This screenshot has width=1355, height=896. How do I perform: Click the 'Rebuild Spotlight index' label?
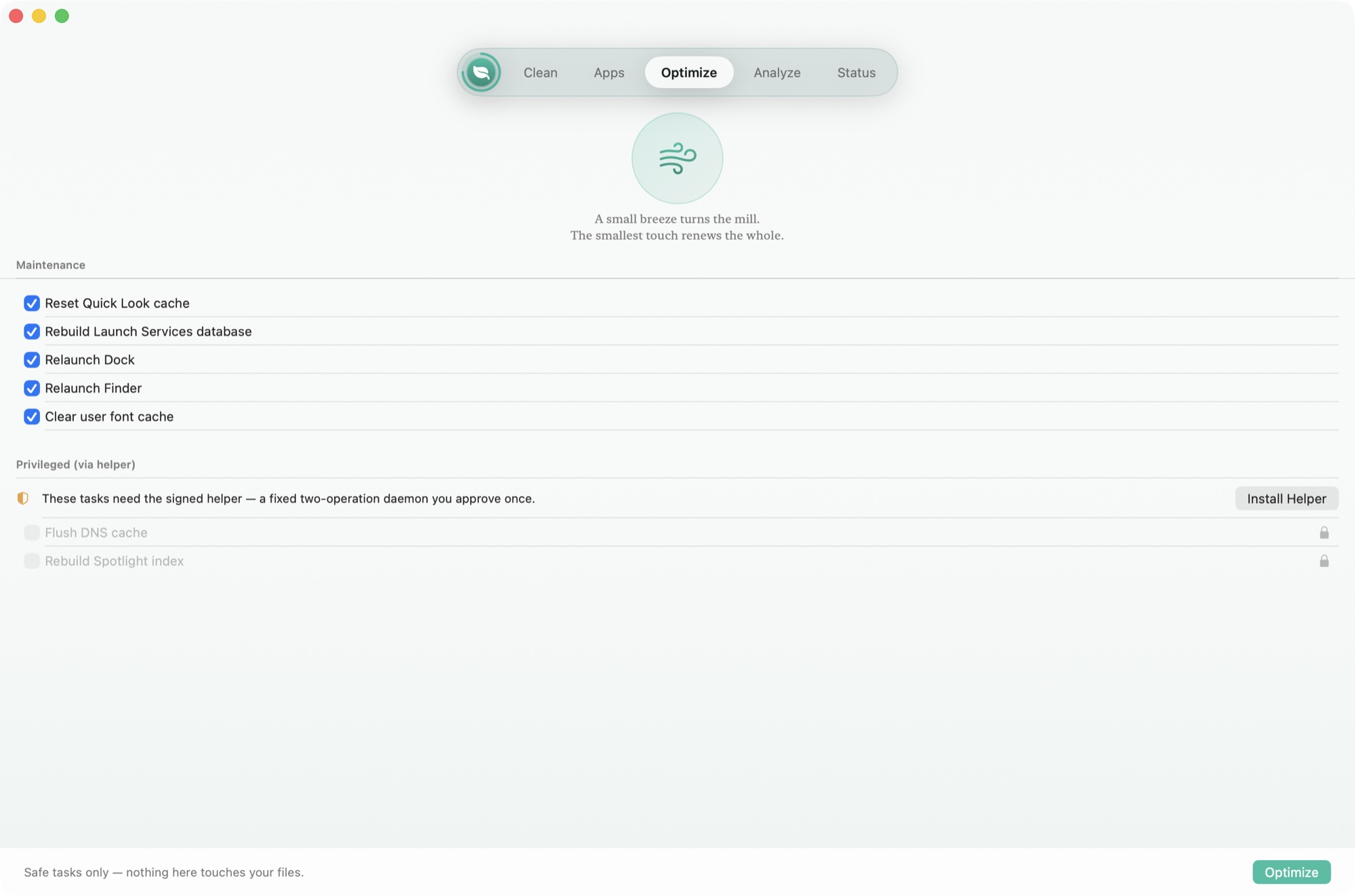[114, 561]
